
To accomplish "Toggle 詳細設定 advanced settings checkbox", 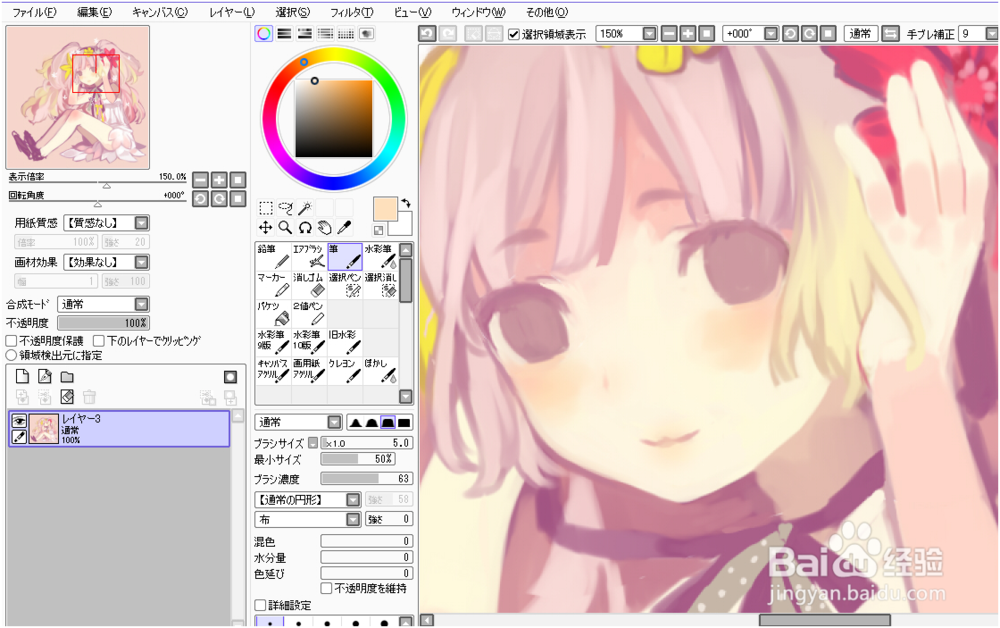I will pyautogui.click(x=260, y=605).
